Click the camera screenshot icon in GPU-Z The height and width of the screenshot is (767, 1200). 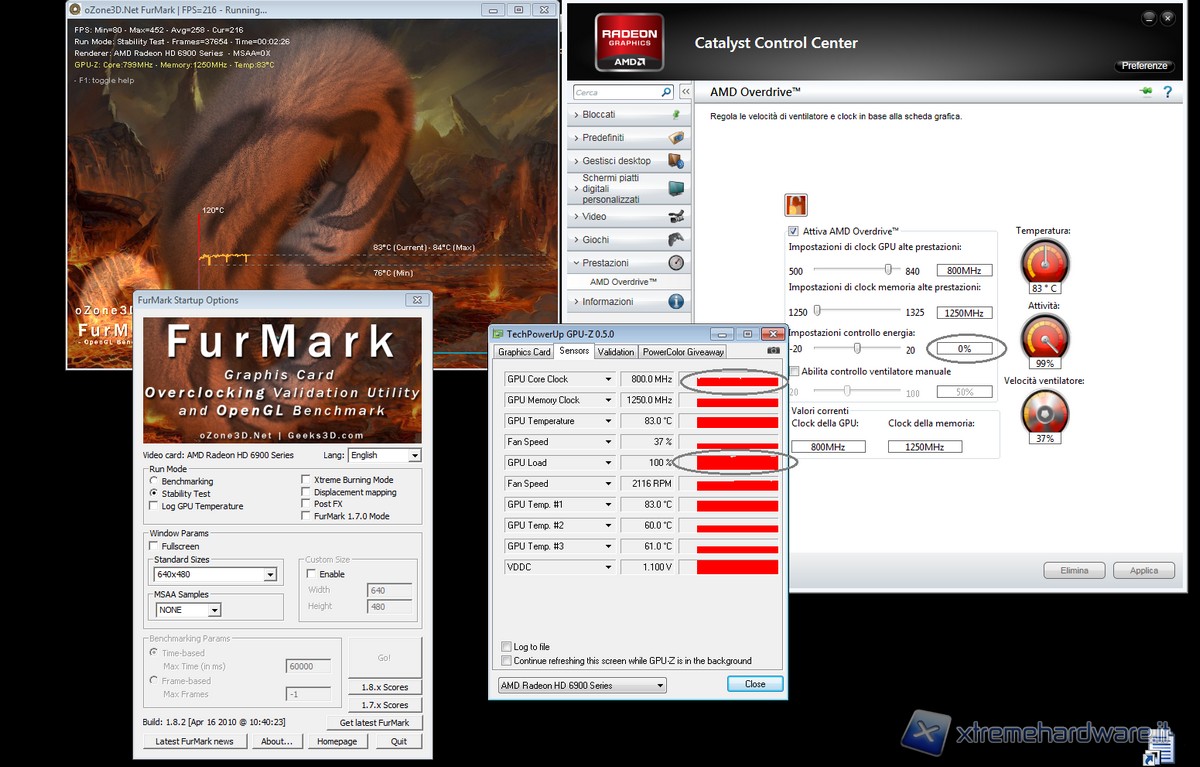773,351
